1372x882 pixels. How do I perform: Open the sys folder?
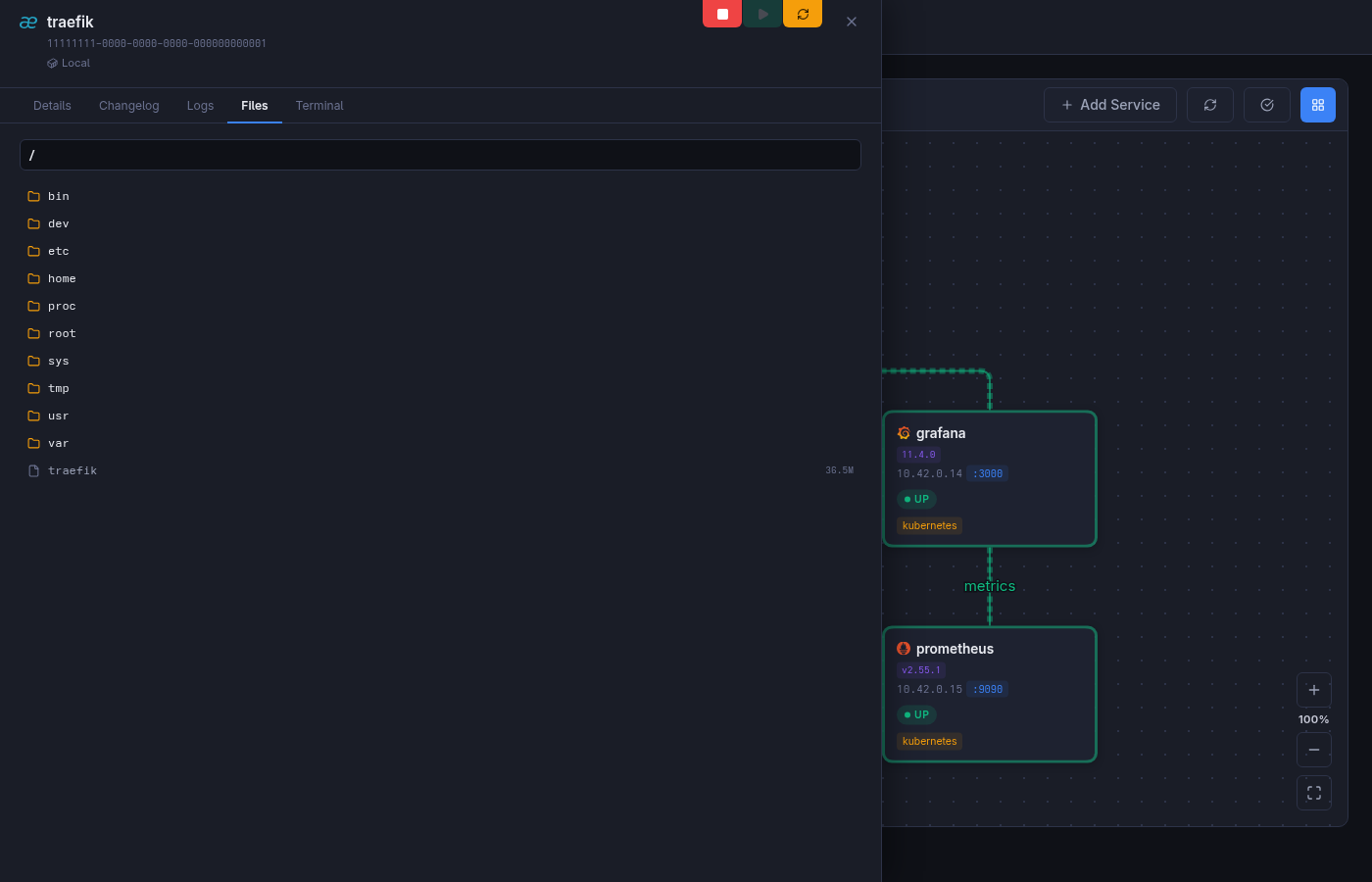tap(440, 361)
